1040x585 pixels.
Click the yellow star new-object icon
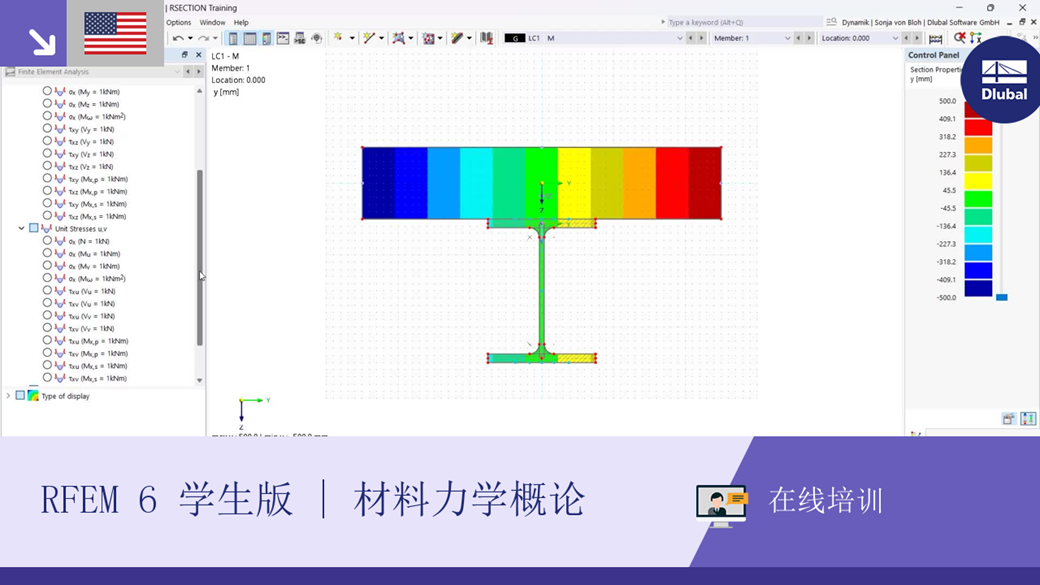338,38
